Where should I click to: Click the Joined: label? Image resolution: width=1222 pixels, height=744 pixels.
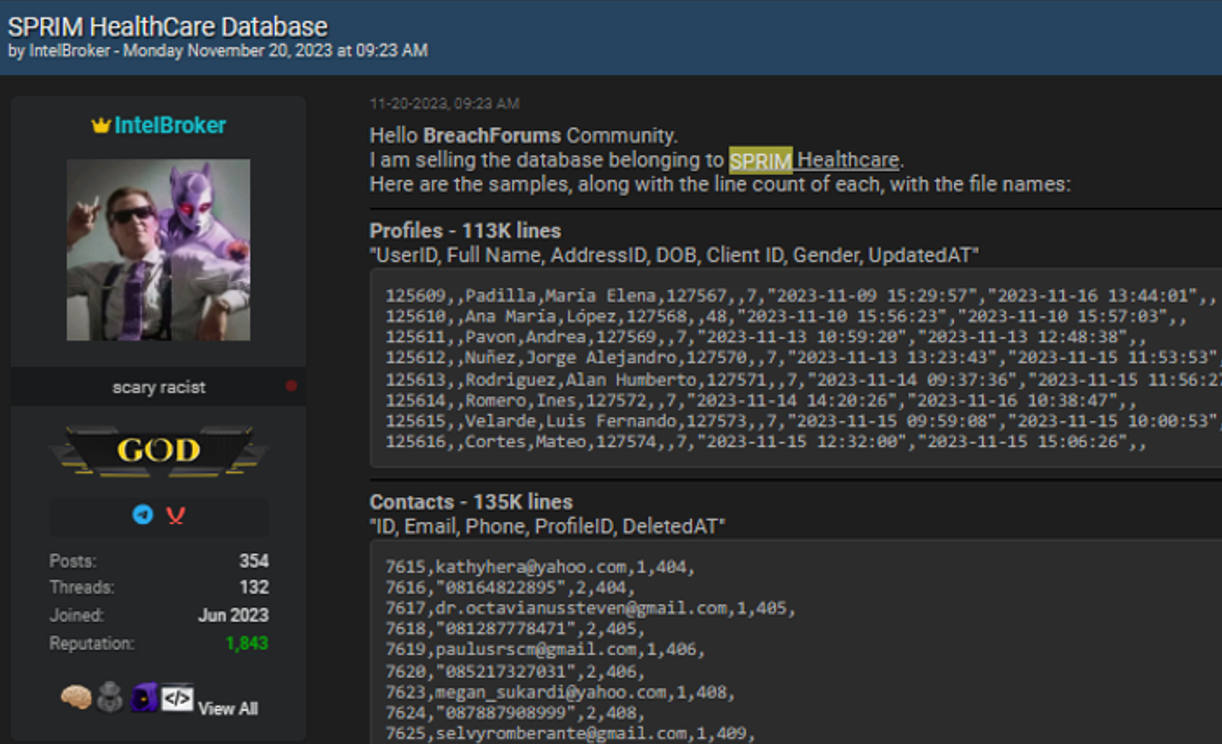[77, 615]
